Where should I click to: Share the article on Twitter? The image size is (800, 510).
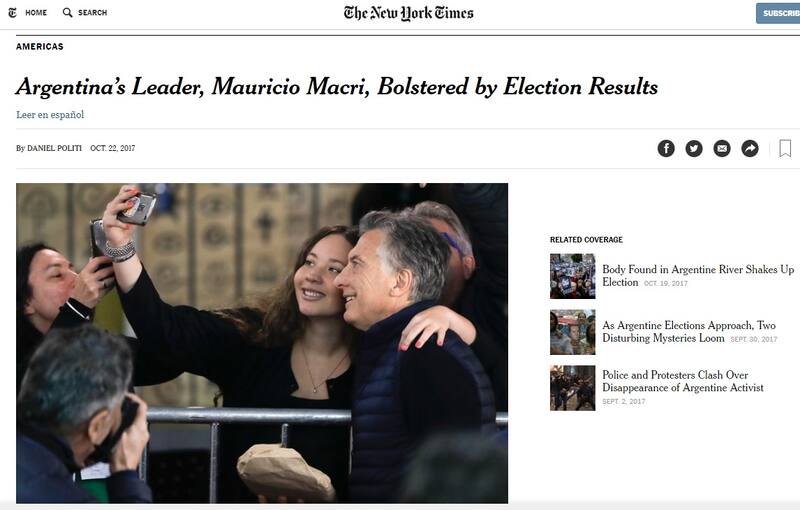(694, 148)
